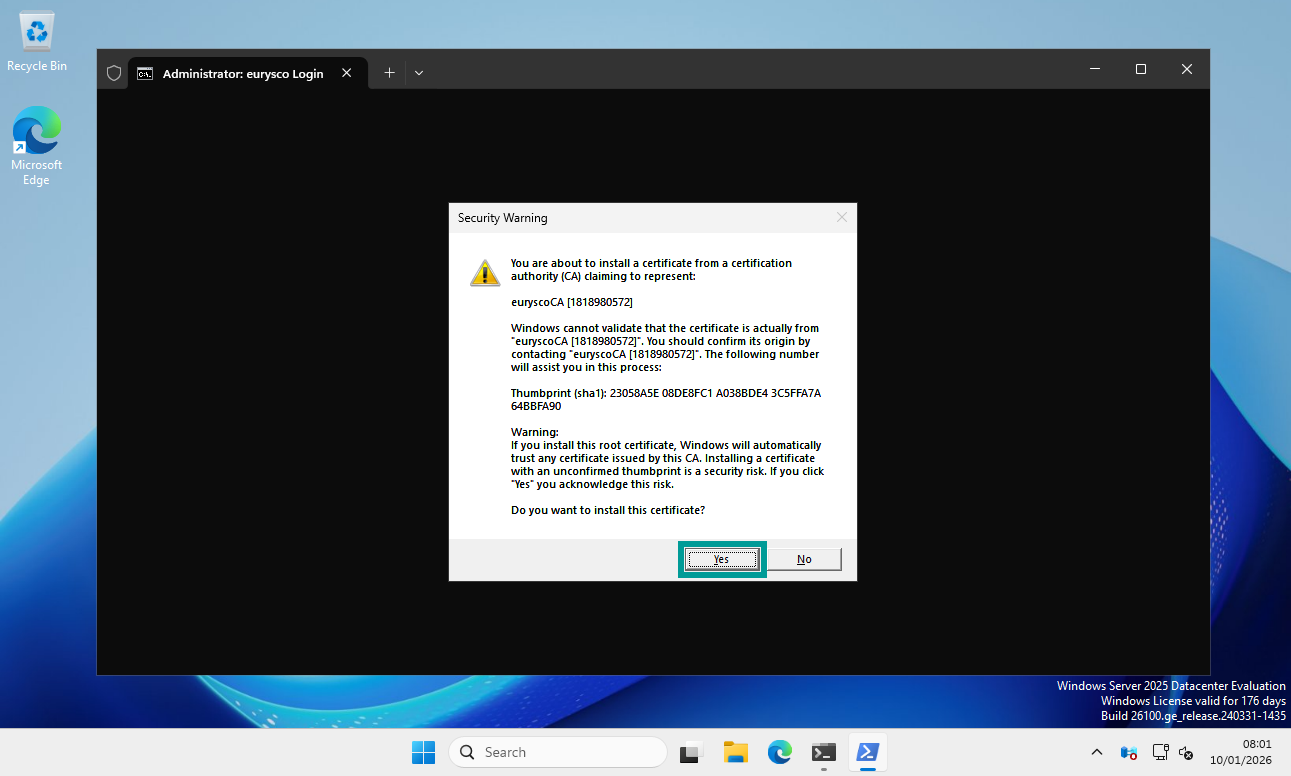Image resolution: width=1291 pixels, height=776 pixels.
Task: Open the Recycle Bin on desktop
Action: tap(37, 42)
